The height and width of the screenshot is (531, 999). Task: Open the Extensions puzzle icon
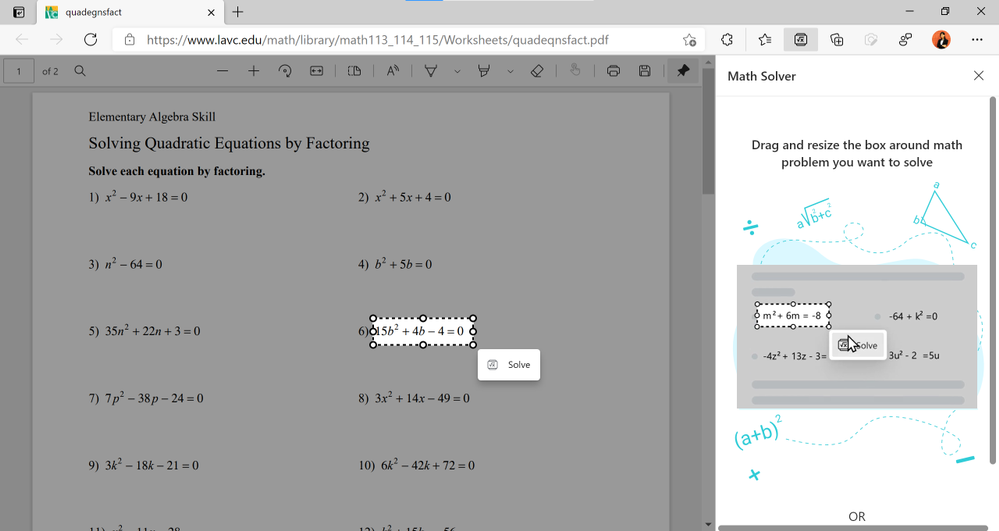coord(727,40)
